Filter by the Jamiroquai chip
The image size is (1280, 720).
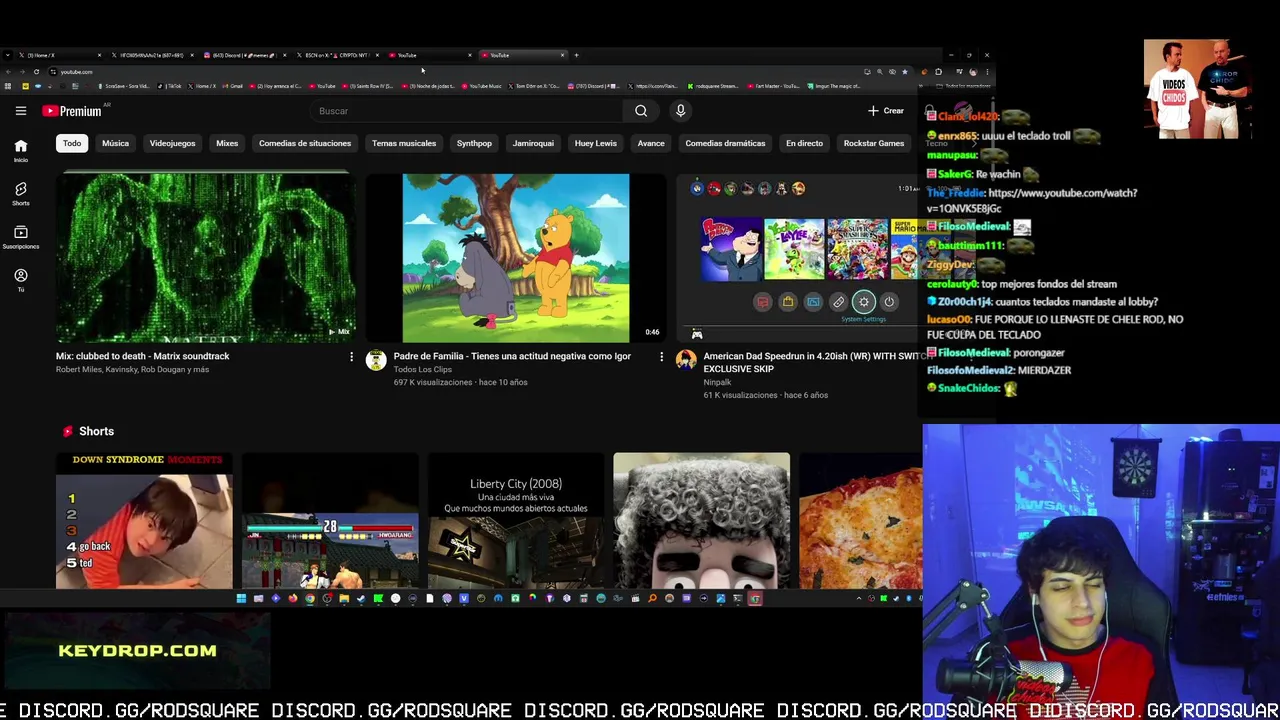533,143
